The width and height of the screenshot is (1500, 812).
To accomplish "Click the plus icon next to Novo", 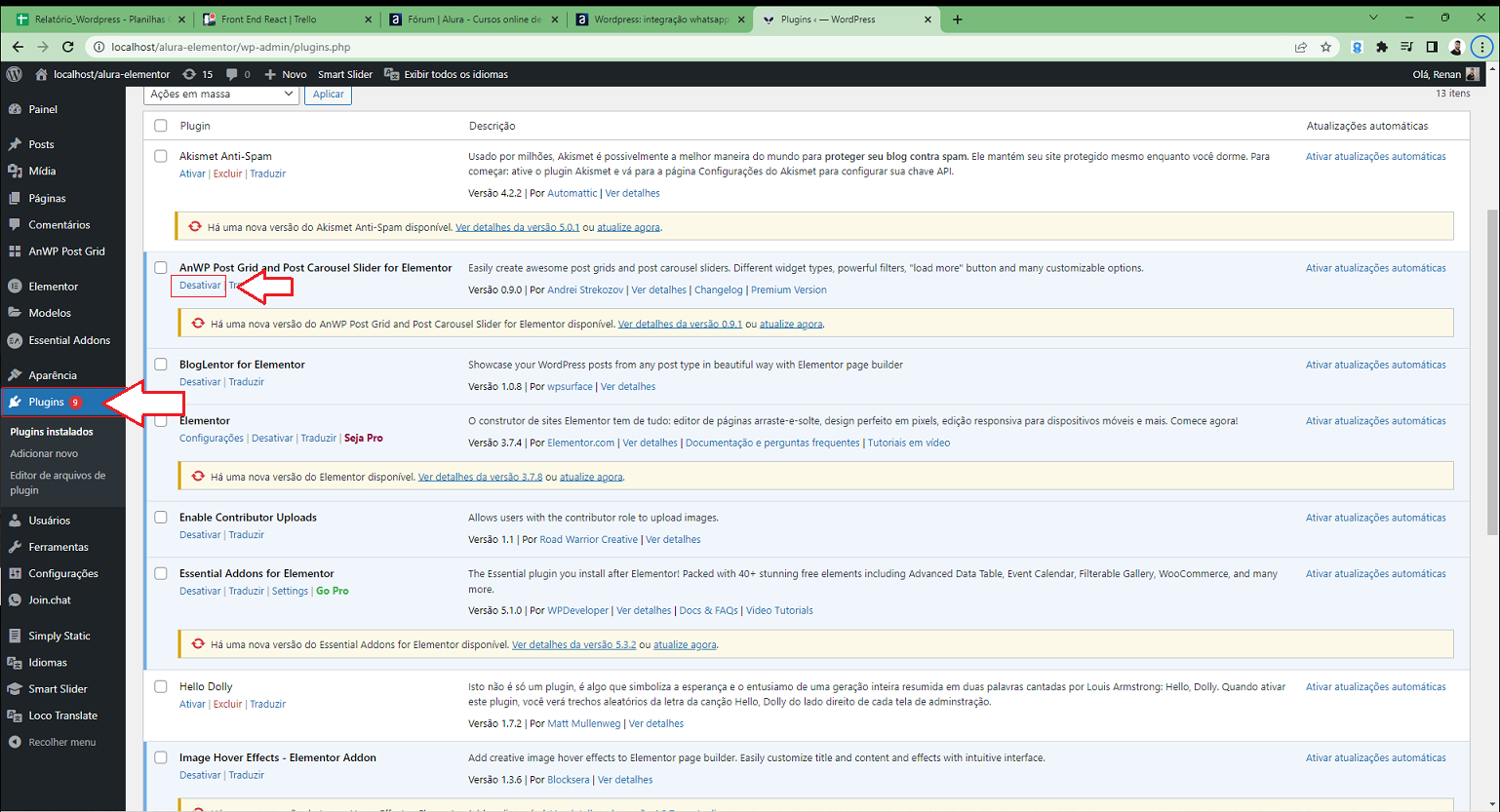I will pos(270,74).
